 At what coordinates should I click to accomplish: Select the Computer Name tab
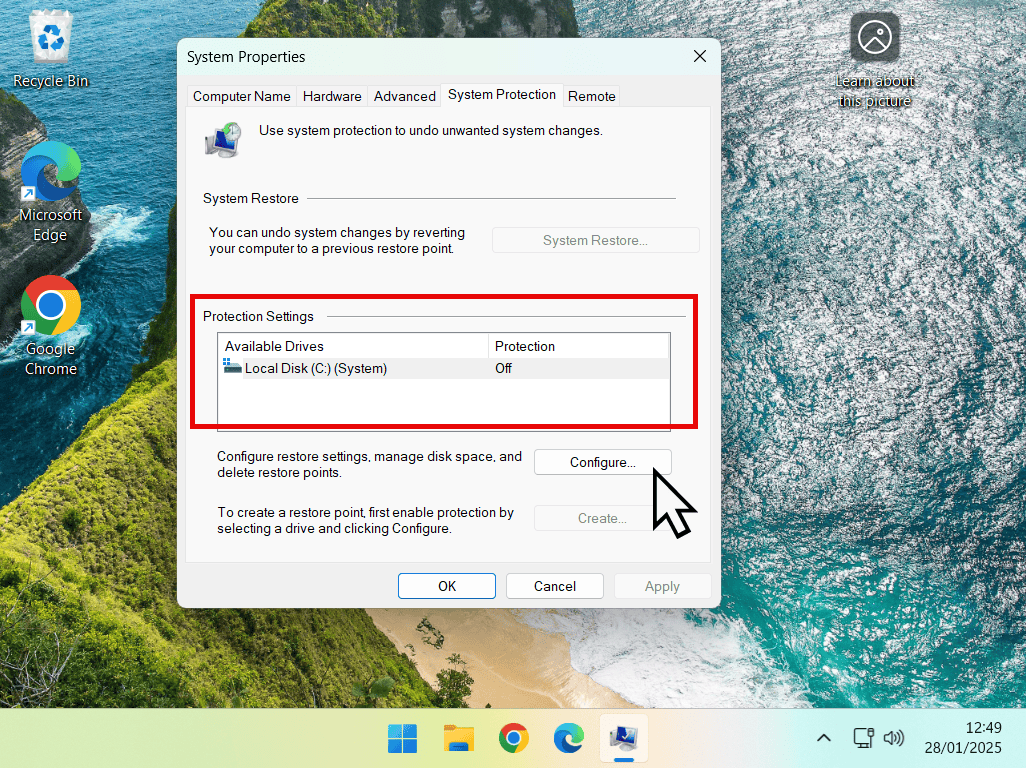(241, 95)
